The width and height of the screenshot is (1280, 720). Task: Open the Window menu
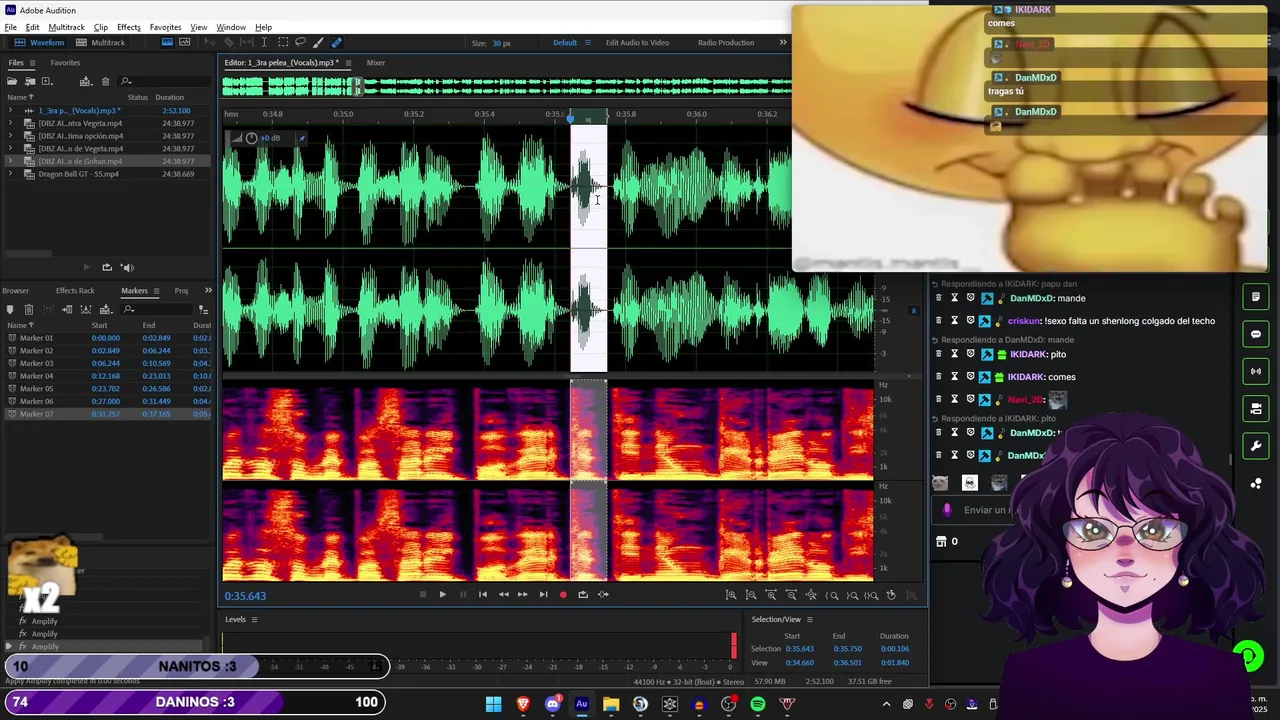click(231, 27)
